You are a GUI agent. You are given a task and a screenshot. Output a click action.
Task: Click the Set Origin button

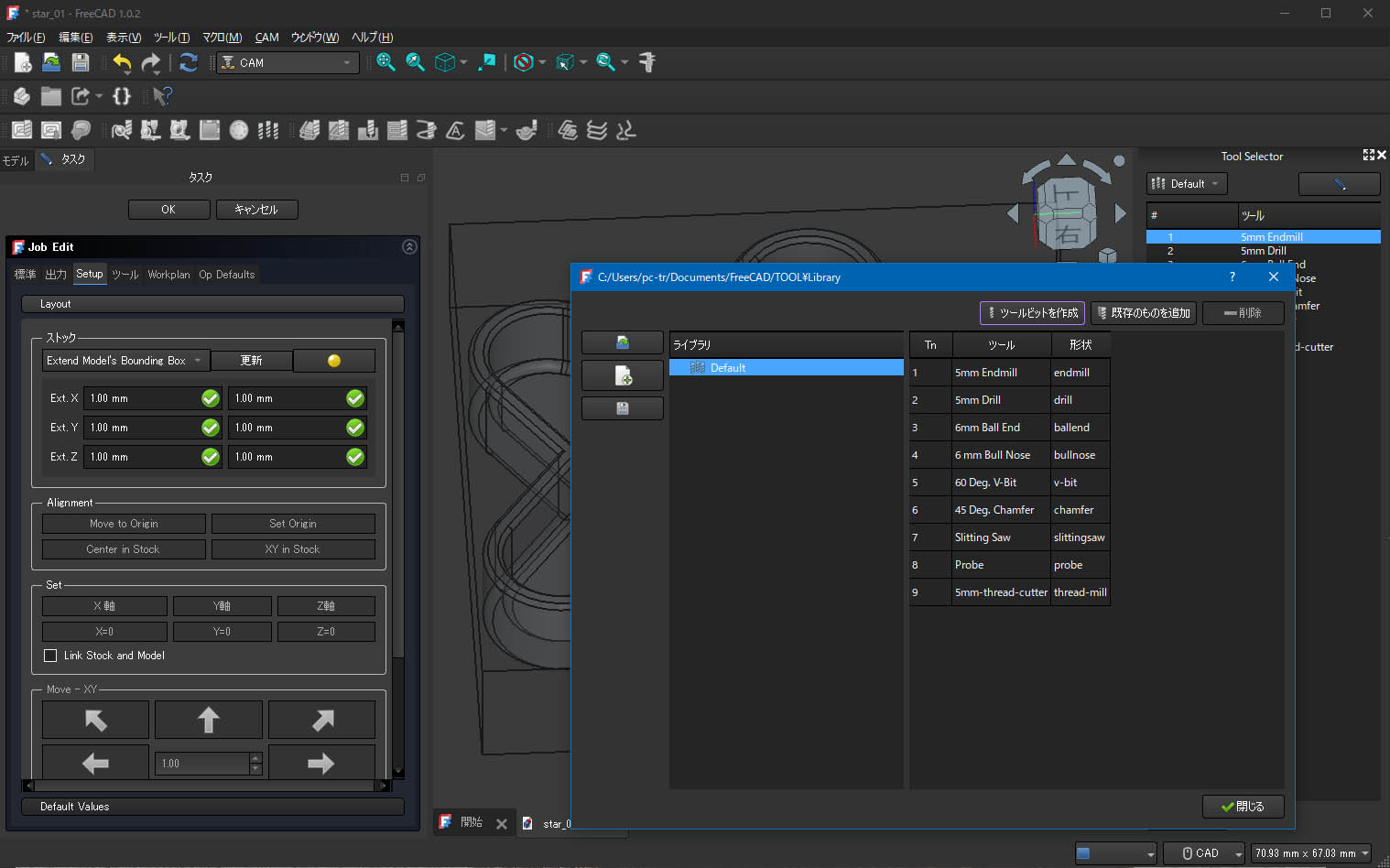(x=293, y=524)
